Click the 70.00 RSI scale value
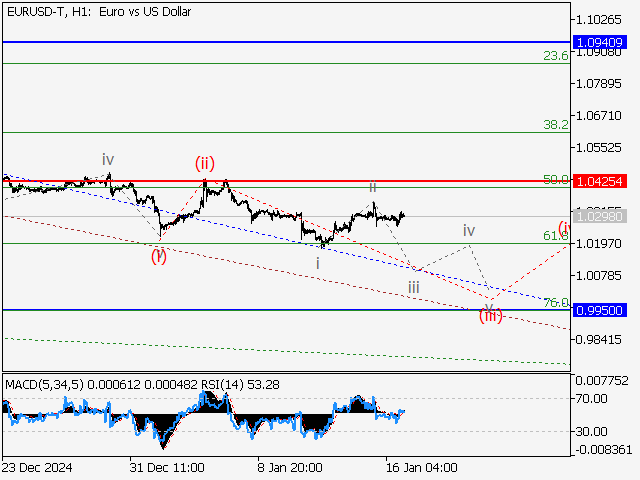Viewport: 640px width, 480px height. point(592,398)
